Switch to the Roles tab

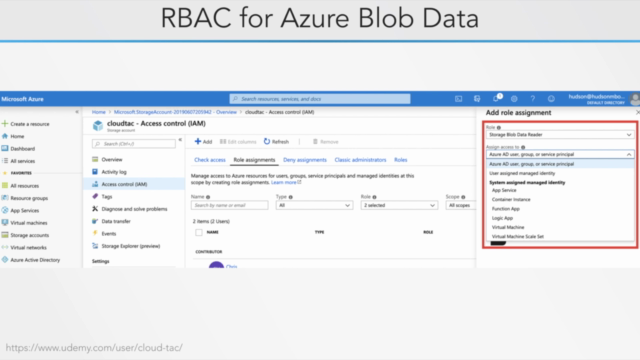tap(400, 160)
